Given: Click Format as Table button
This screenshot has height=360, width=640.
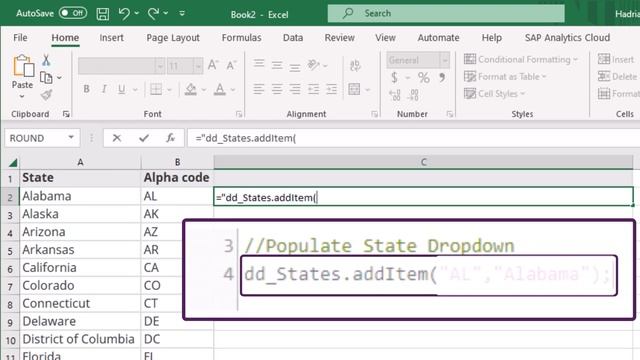Looking at the screenshot, I should click(x=505, y=77).
